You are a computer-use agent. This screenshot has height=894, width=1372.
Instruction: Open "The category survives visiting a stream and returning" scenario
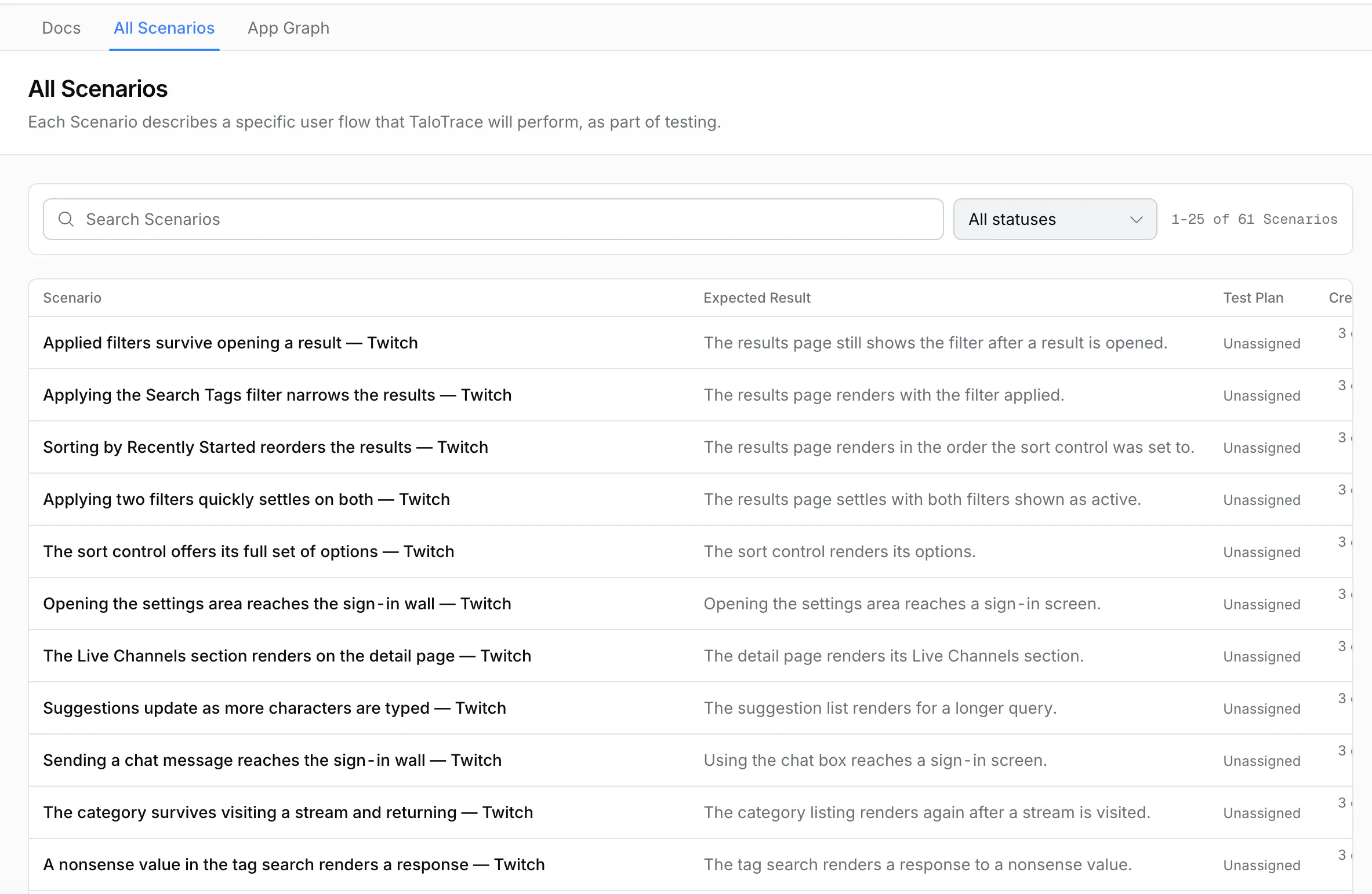[x=288, y=812]
